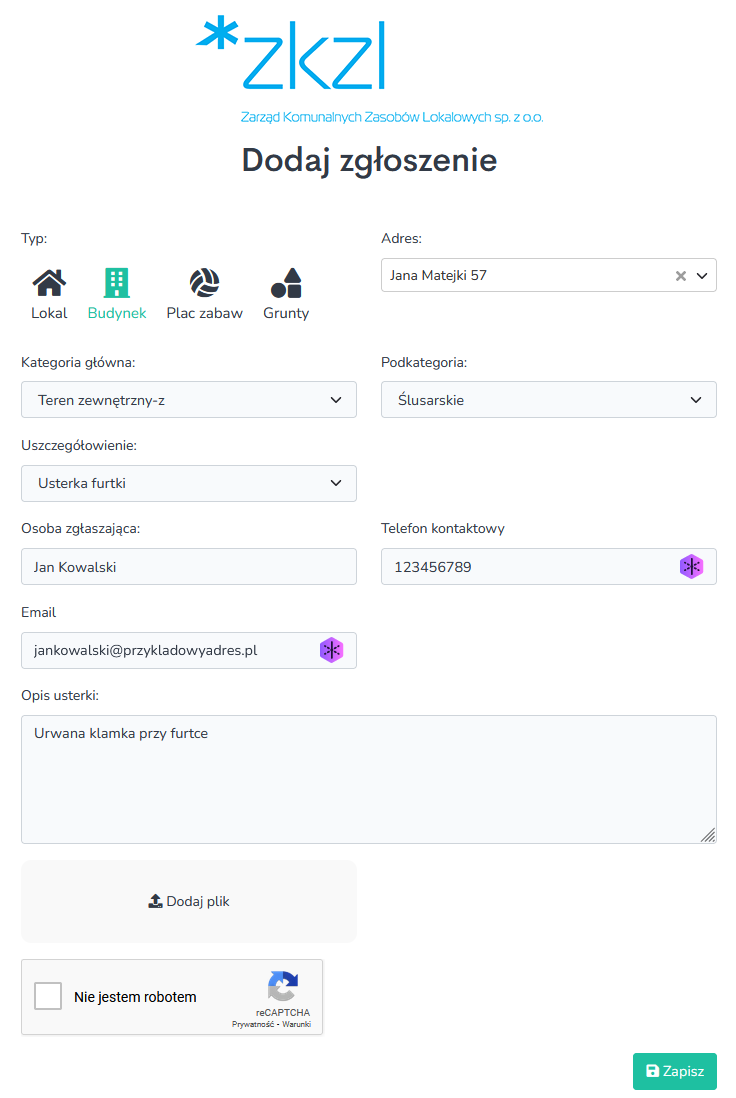Image resolution: width=736 pixels, height=1098 pixels.
Task: Open the reCAPTCHA Prywatność link
Action: [253, 1024]
